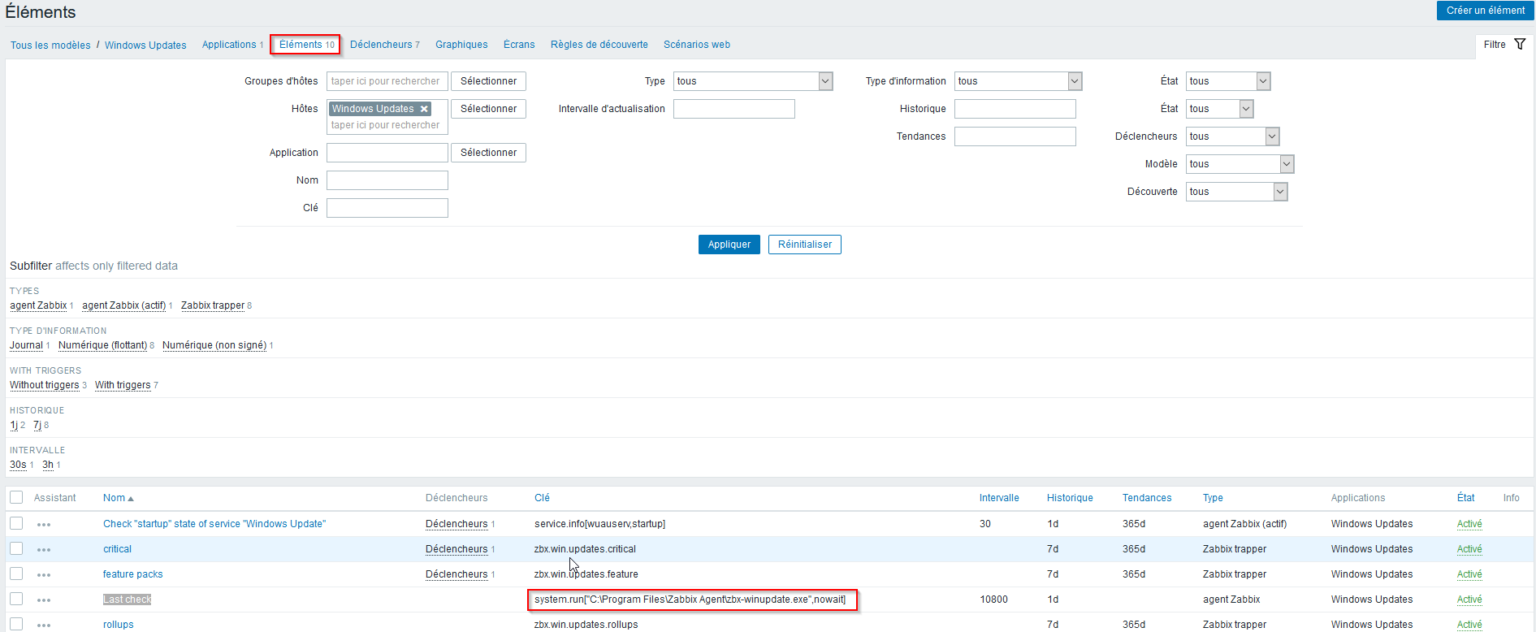Screen dimensions: 1536x632
Task: Check the checkbox for the rollups item
Action: (x=17, y=623)
